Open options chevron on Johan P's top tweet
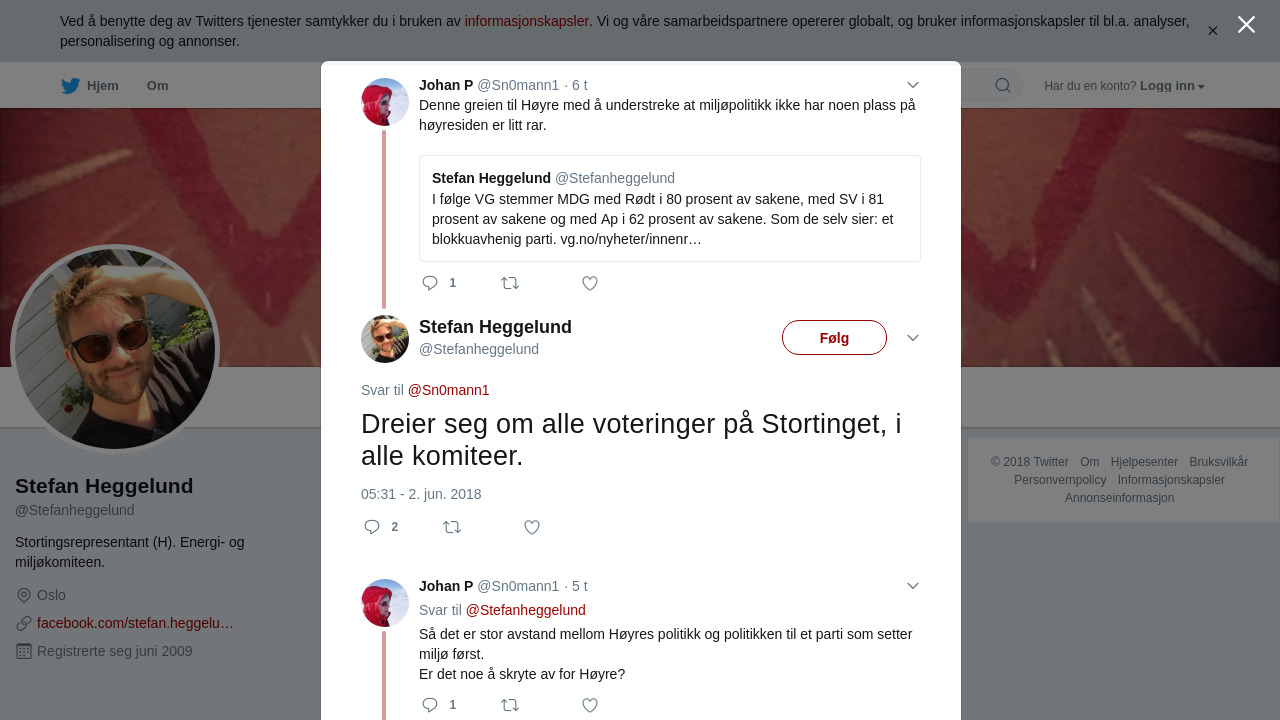This screenshot has width=1280, height=720. click(913, 85)
